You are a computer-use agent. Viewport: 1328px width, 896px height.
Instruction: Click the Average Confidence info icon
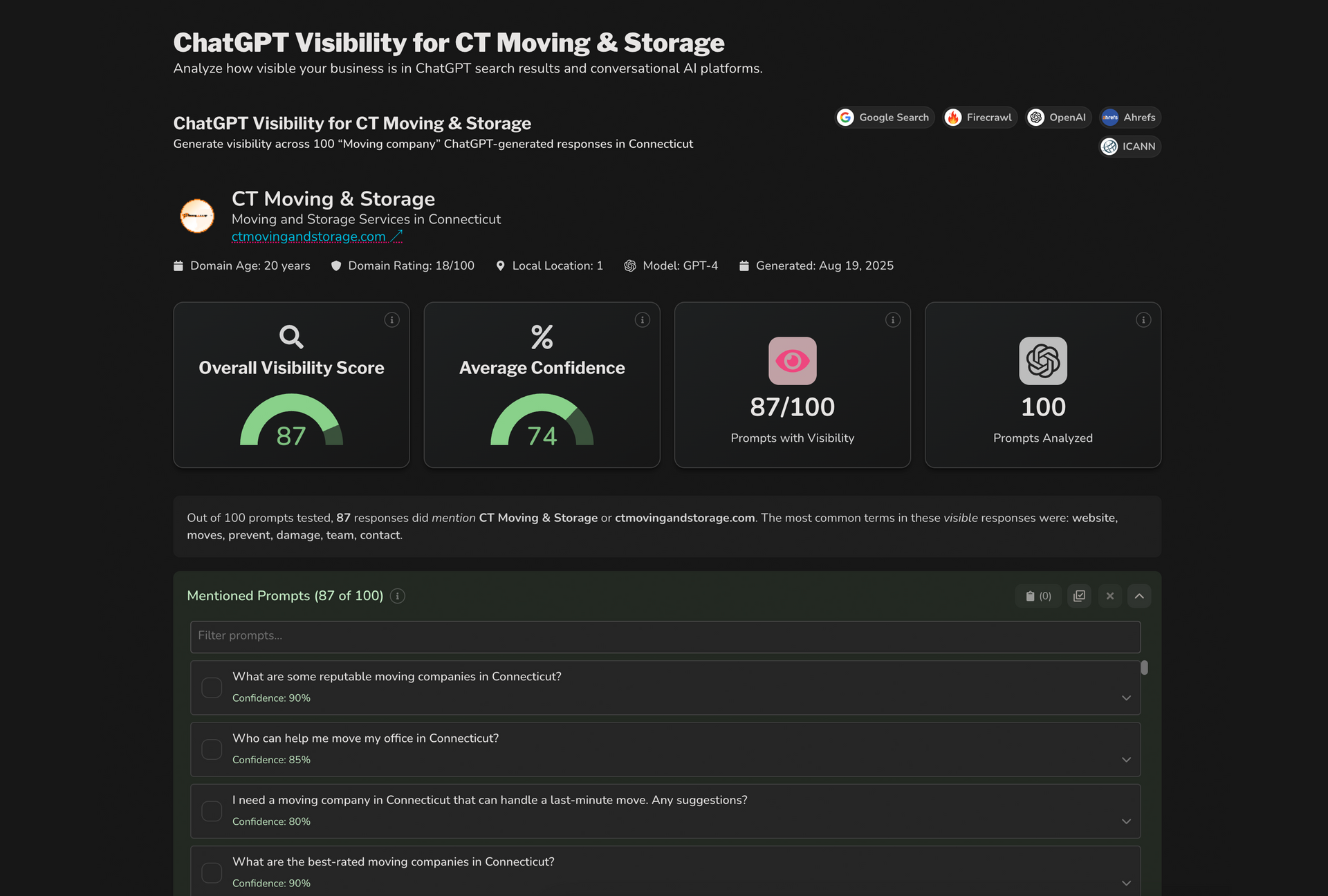[x=642, y=319]
